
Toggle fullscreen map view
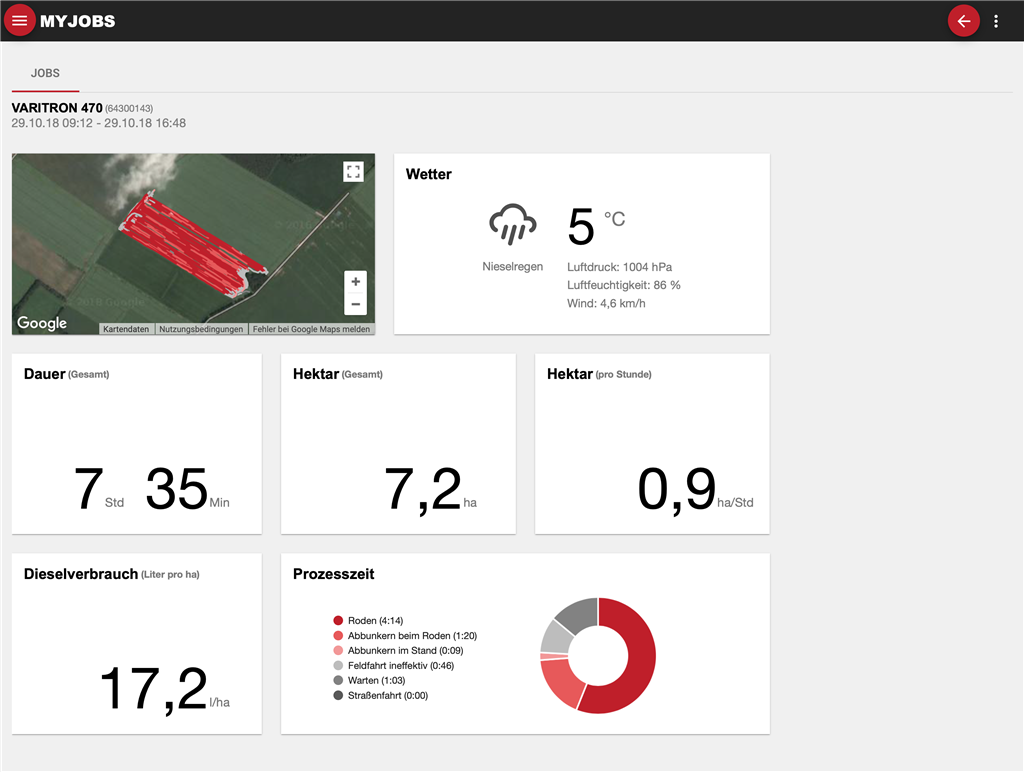[x=353, y=172]
